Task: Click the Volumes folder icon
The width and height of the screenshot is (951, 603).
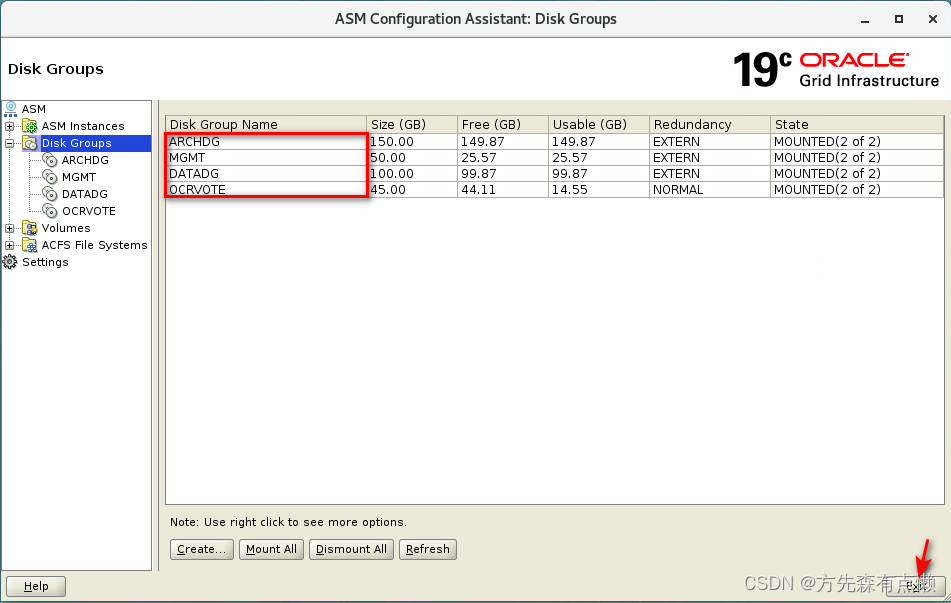Action: [x=30, y=228]
